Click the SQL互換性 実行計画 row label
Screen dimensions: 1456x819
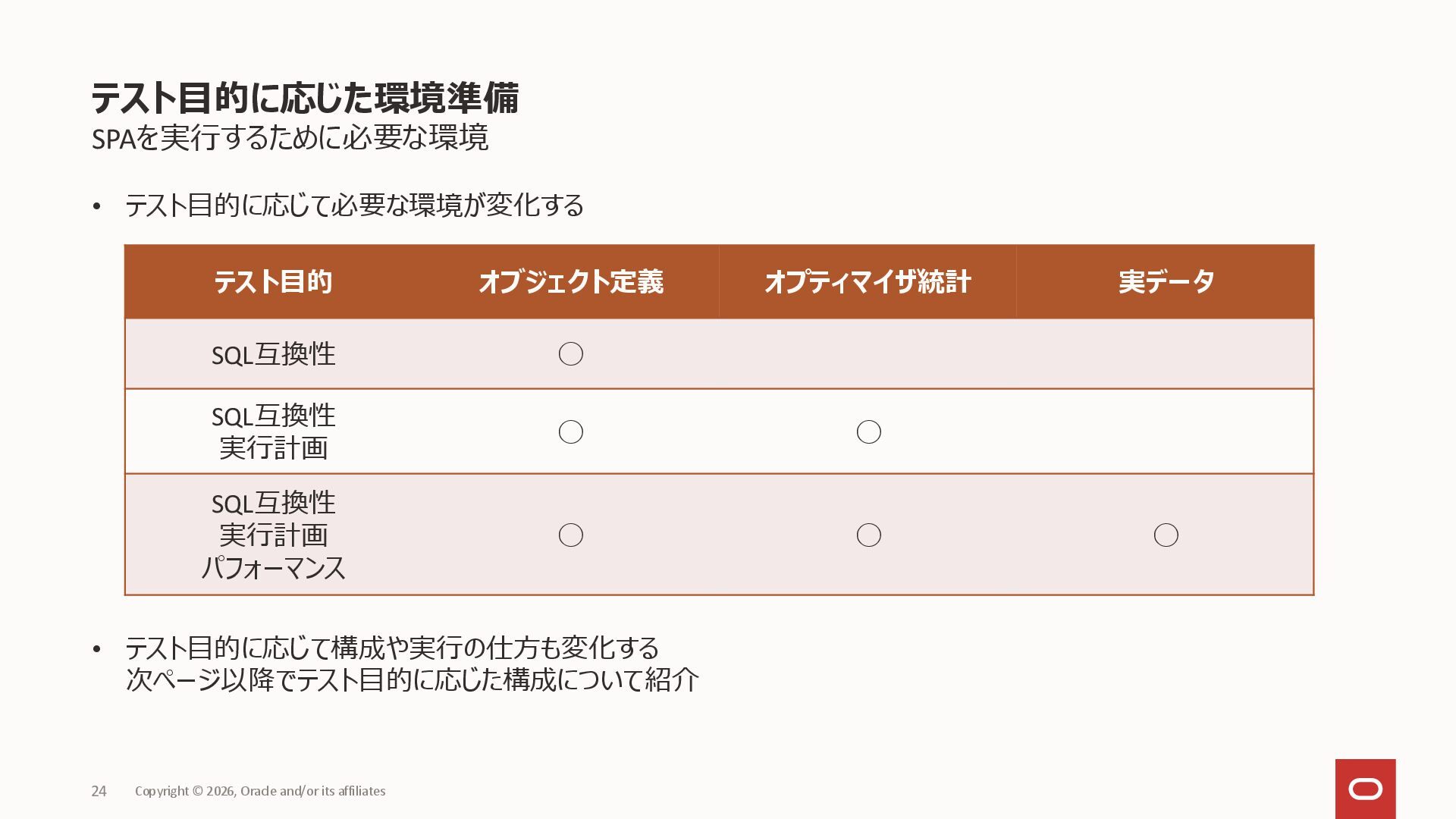click(x=273, y=432)
